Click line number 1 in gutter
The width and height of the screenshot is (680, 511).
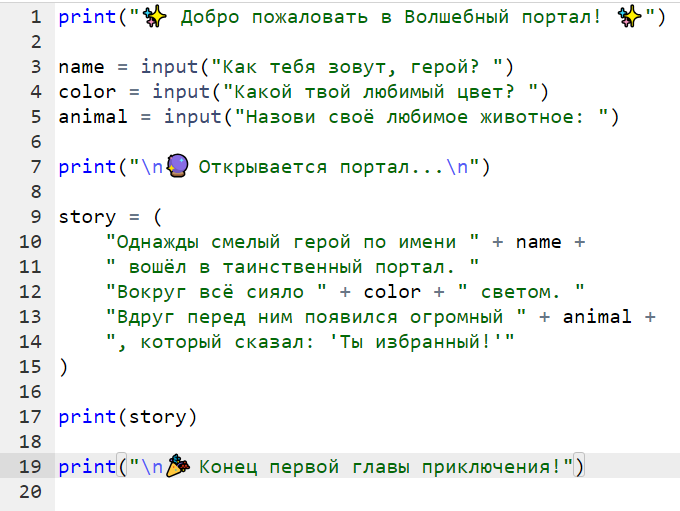click(x=36, y=17)
